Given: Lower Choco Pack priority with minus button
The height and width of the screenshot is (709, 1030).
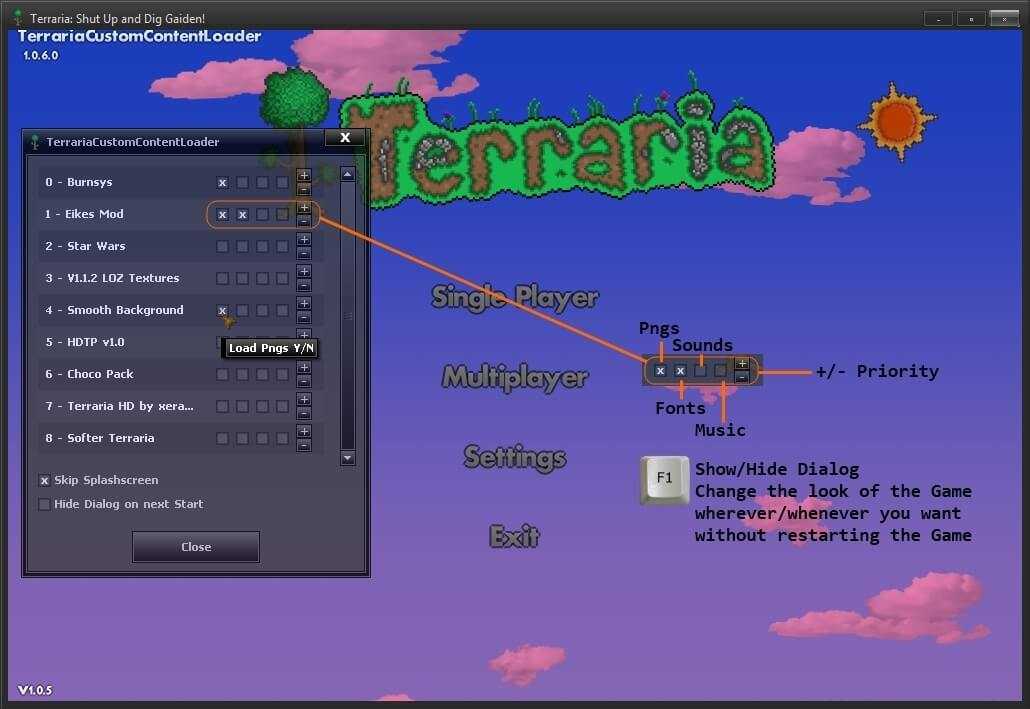Looking at the screenshot, I should pos(303,382).
